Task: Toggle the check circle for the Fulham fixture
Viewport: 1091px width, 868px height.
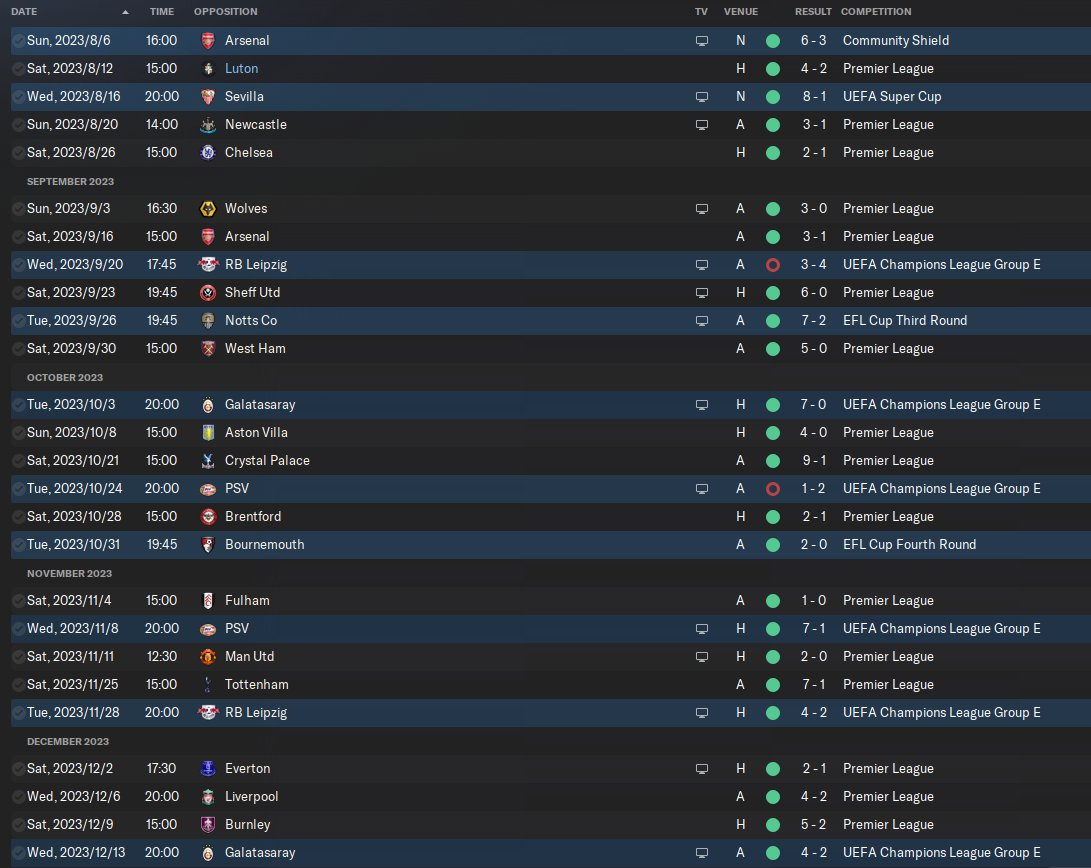Action: tap(19, 601)
